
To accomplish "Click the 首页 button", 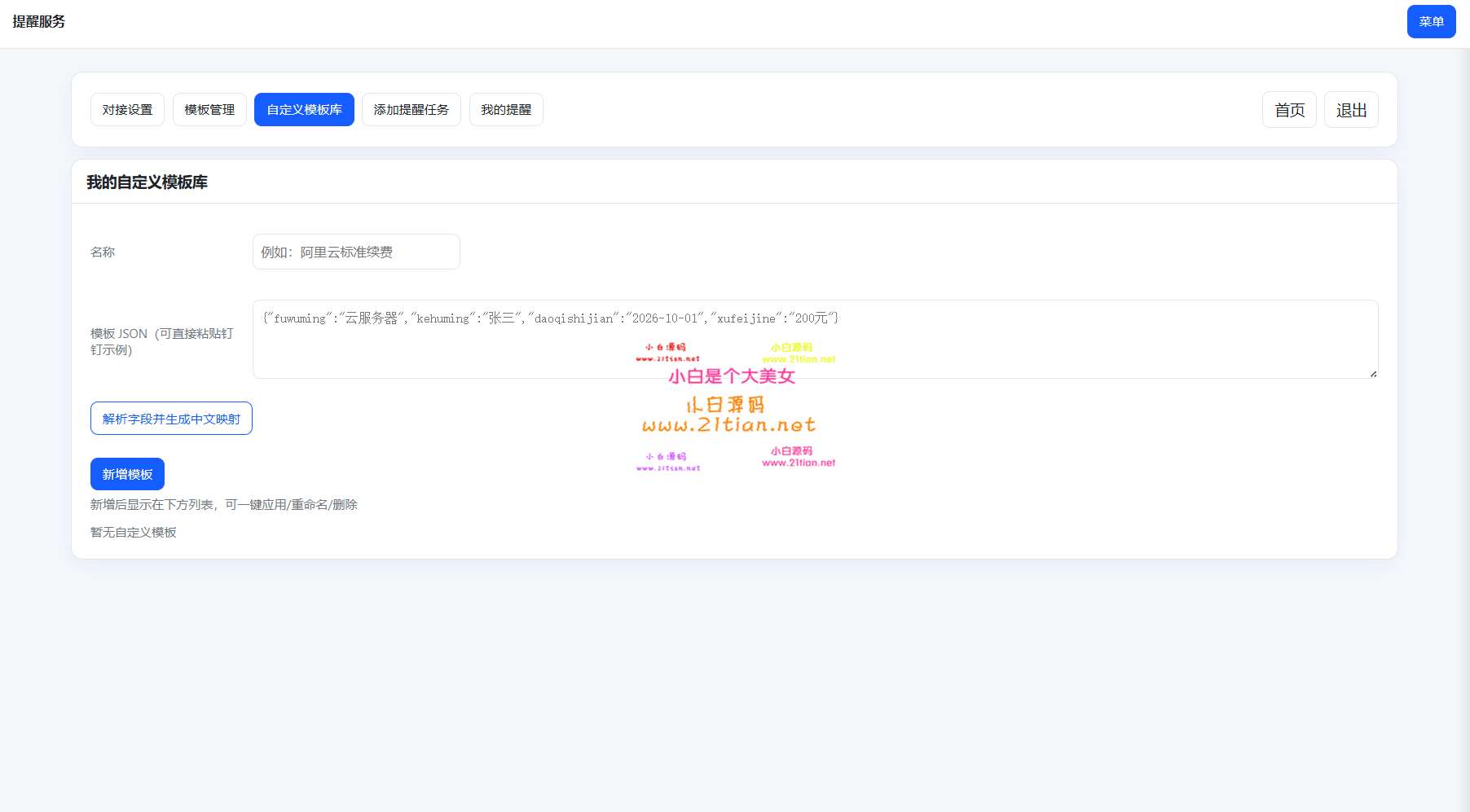I will (1288, 110).
